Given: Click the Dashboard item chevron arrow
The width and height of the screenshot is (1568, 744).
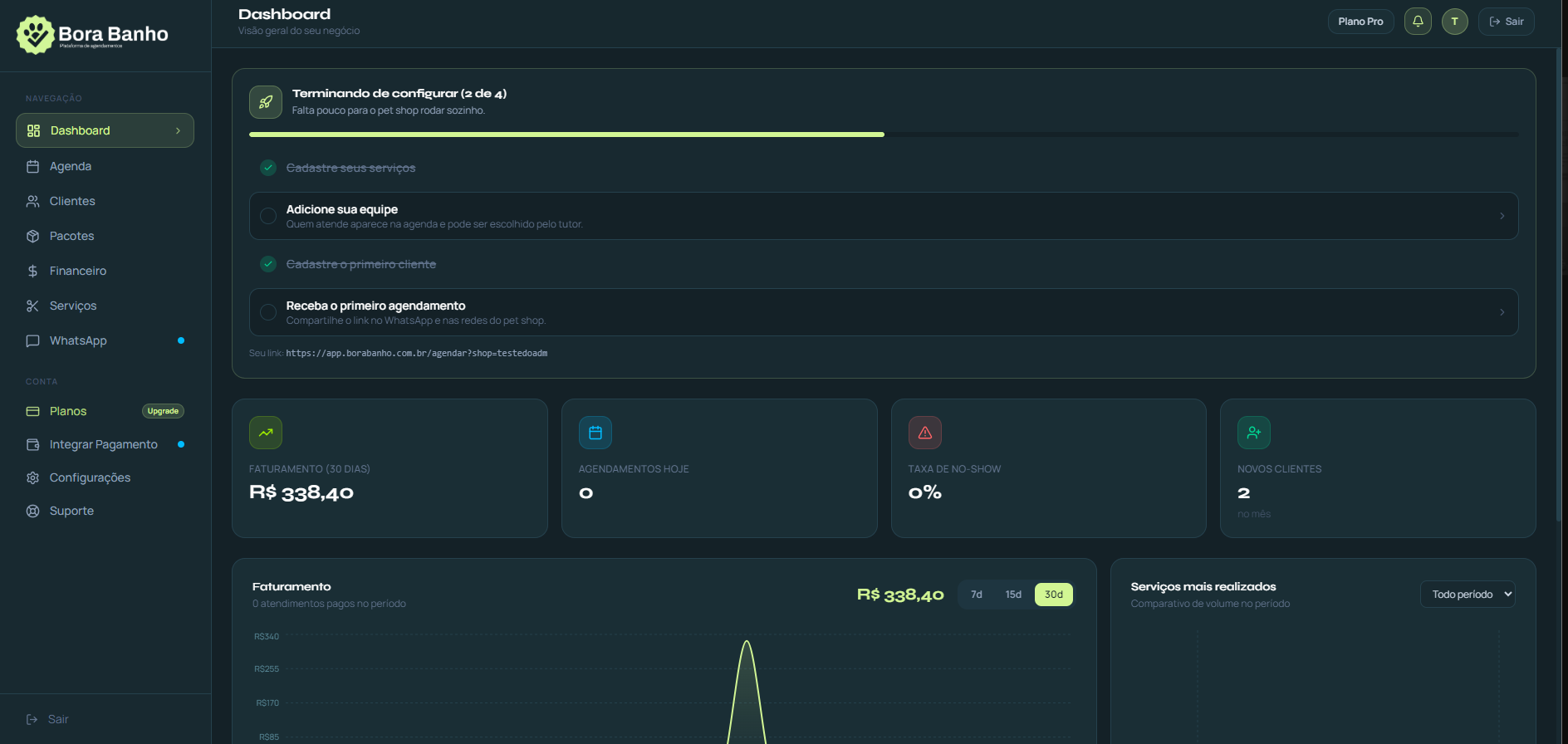Looking at the screenshot, I should tap(178, 130).
